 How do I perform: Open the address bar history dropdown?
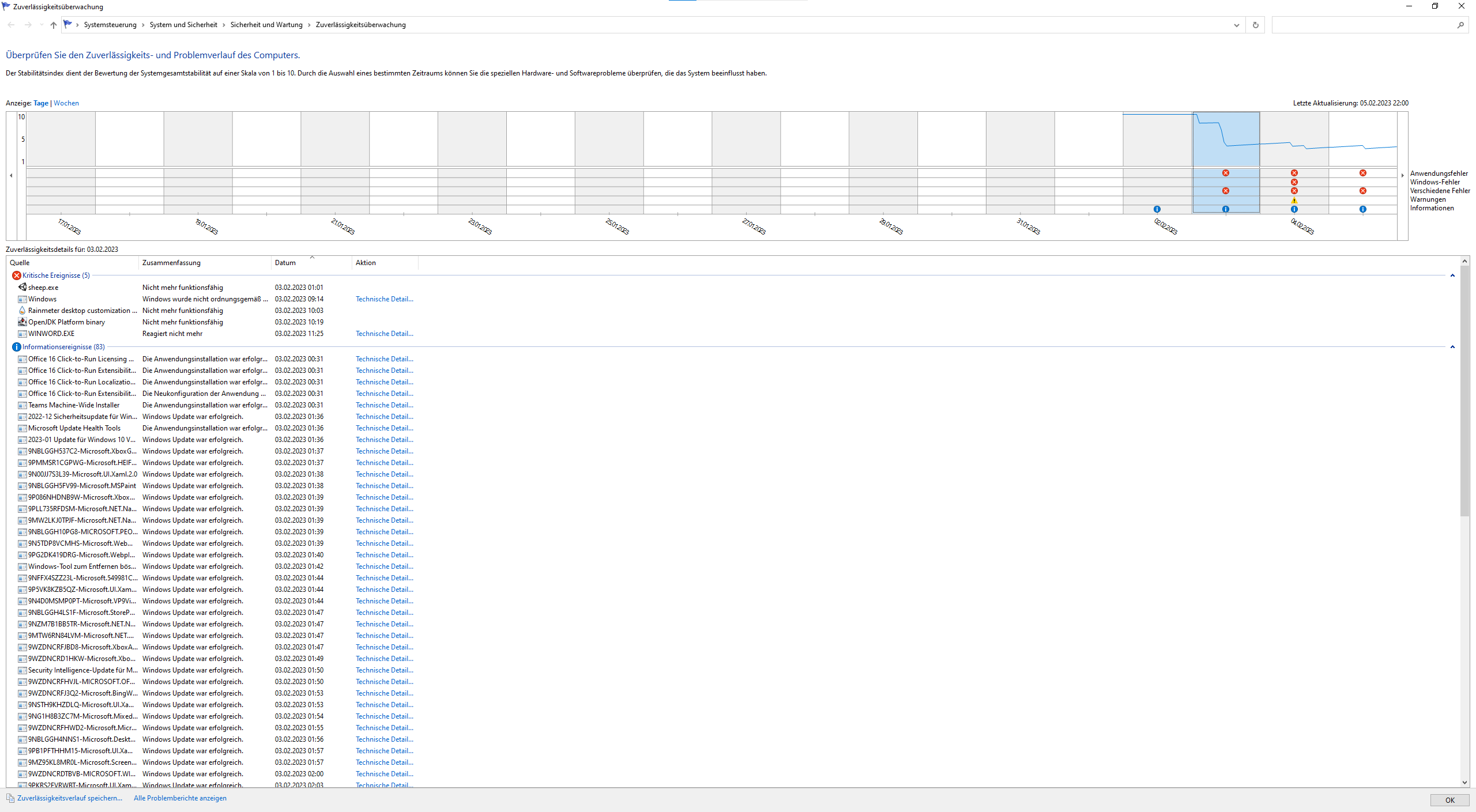[x=1236, y=25]
